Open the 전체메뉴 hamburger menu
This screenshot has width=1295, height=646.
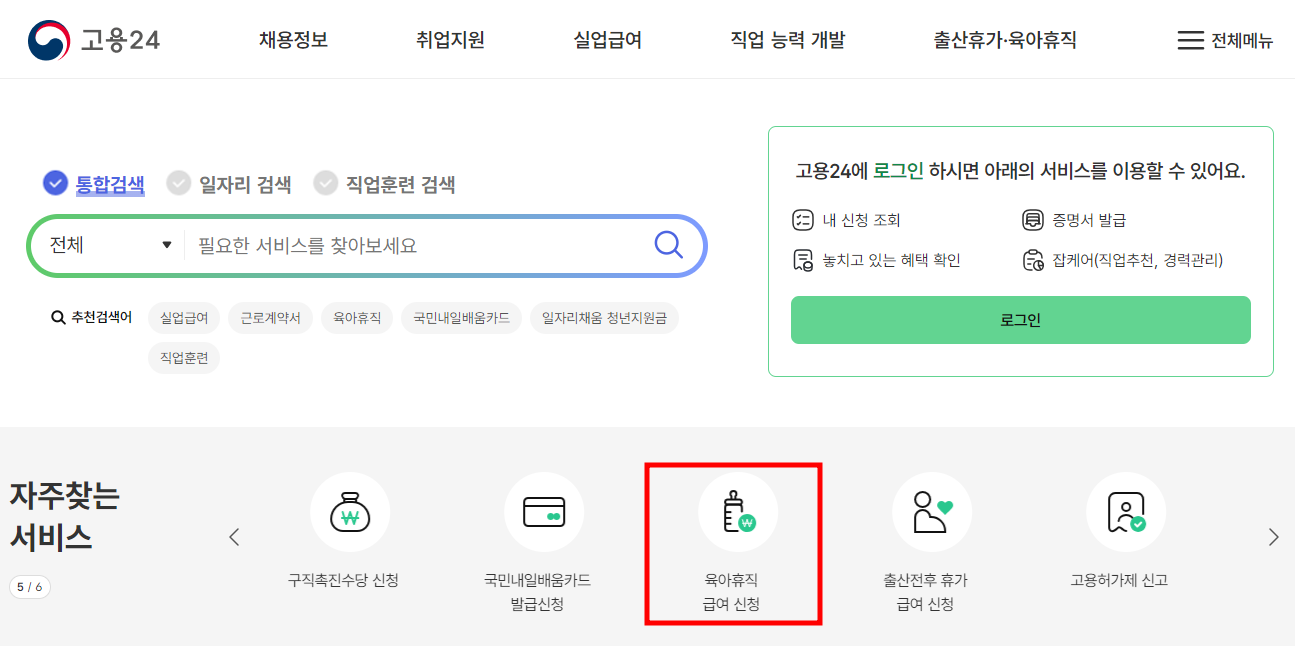coord(1225,40)
